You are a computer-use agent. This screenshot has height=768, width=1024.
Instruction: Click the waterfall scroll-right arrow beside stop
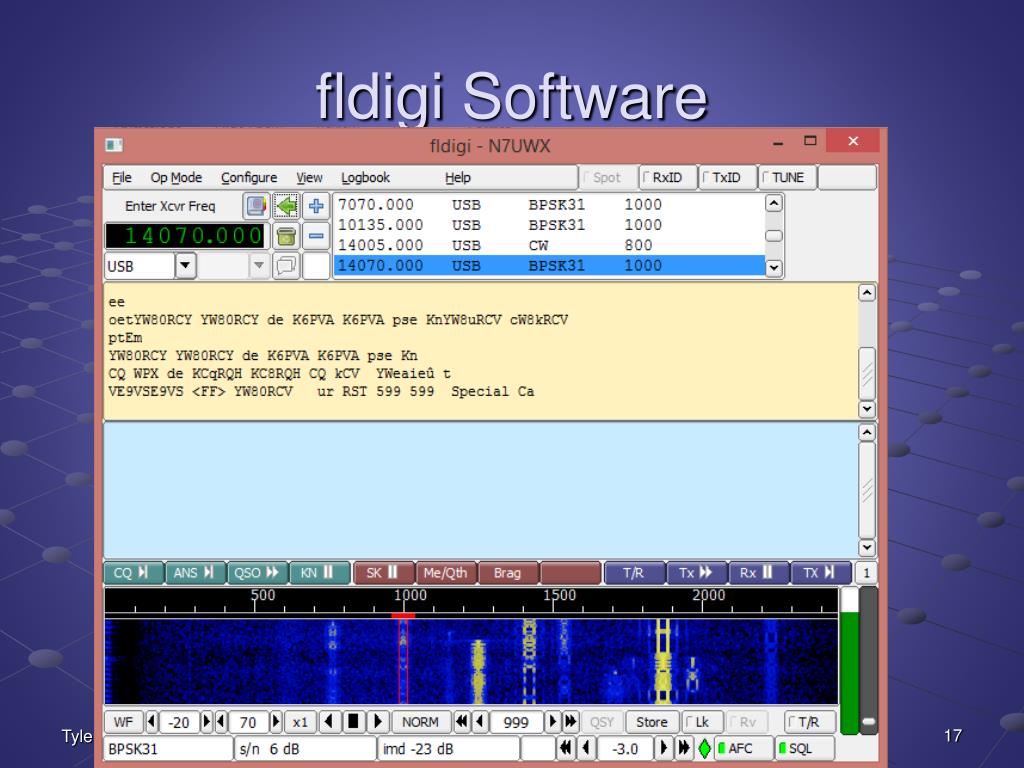tap(377, 722)
